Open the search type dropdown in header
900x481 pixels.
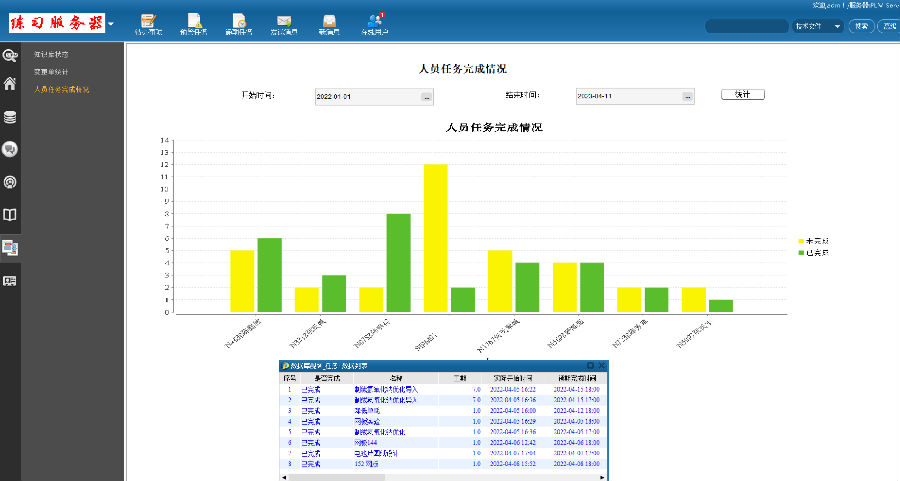[x=818, y=26]
